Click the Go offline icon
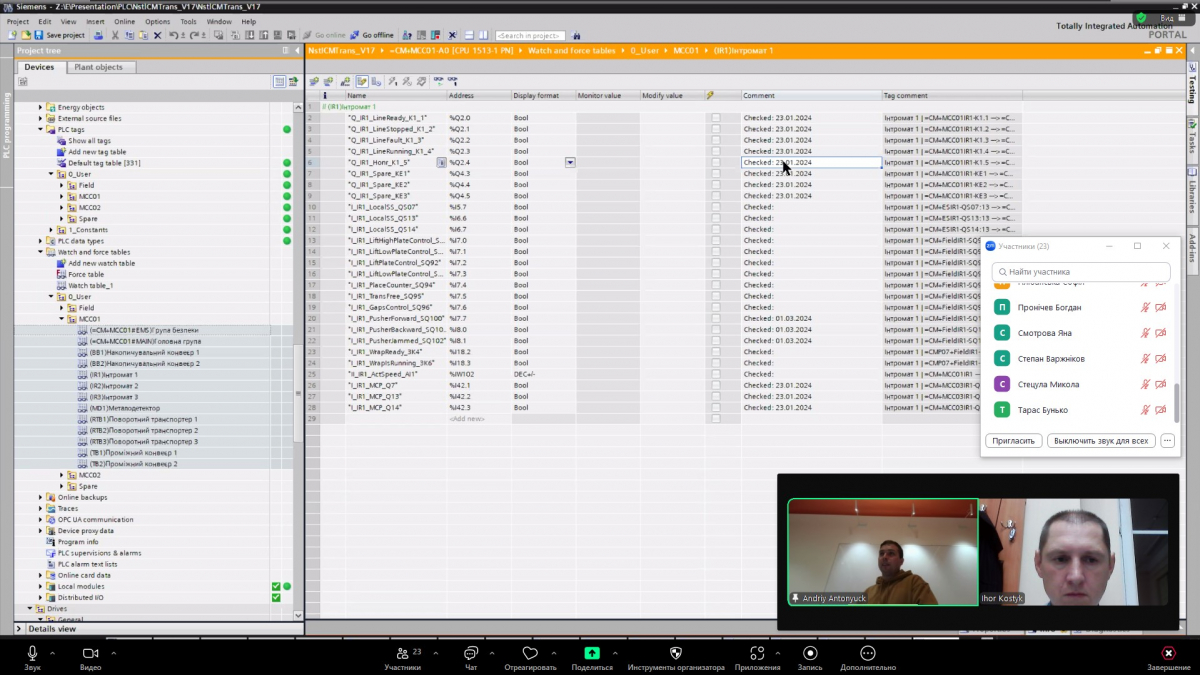This screenshot has height=675, width=1200. click(x=354, y=35)
